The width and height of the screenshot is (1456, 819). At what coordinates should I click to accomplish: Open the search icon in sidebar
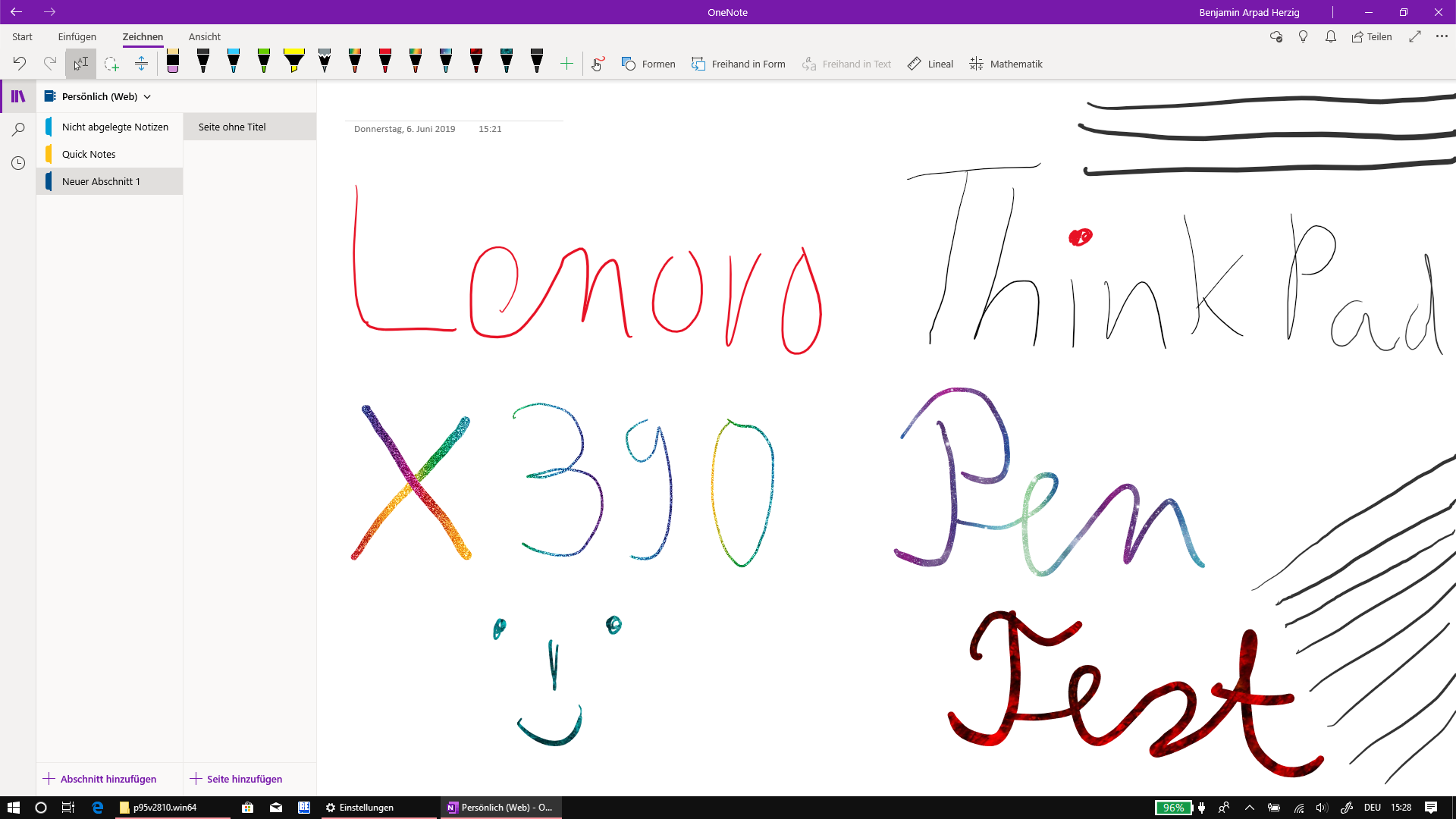[18, 130]
